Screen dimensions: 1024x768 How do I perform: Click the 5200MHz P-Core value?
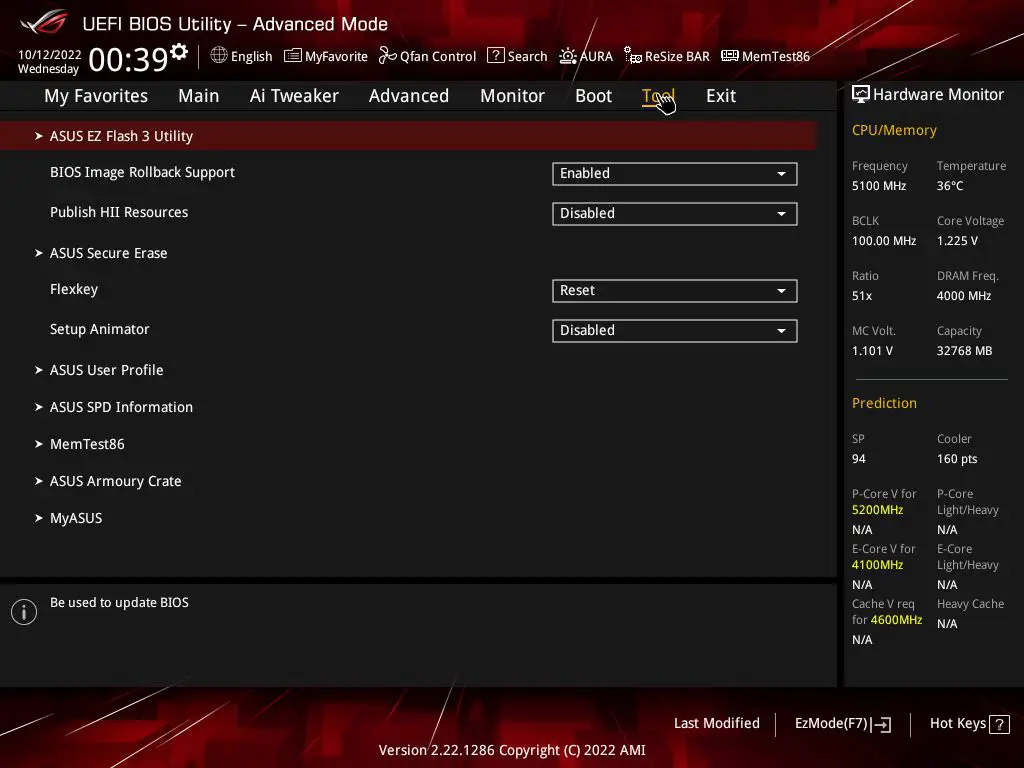[x=877, y=510]
